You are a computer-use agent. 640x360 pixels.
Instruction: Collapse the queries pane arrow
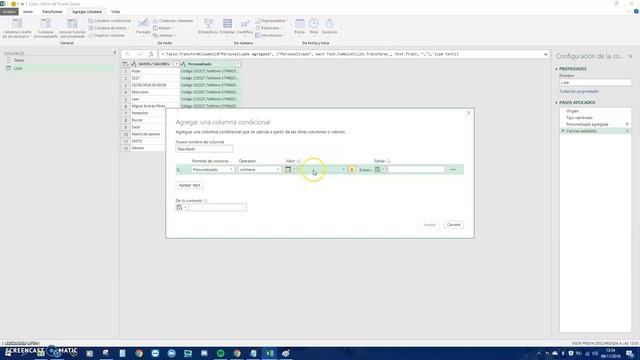click(x=115, y=53)
